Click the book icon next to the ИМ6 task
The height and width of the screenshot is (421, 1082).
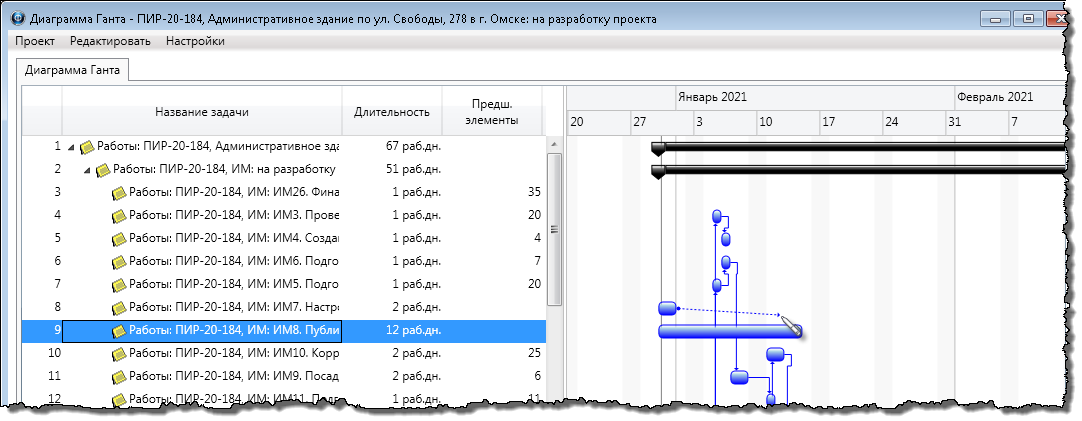pos(119,261)
